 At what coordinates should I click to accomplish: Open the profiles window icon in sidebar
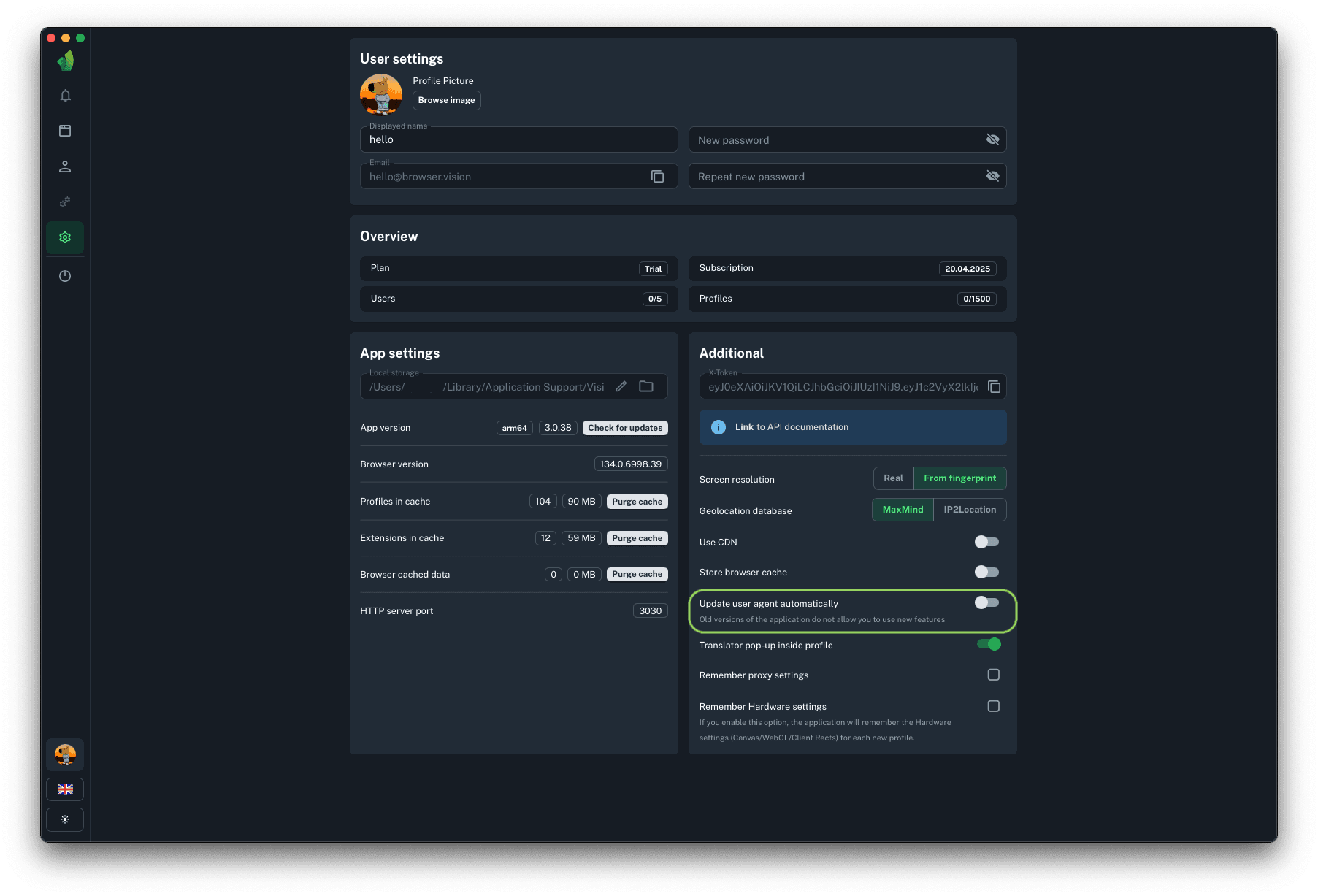pos(65,131)
